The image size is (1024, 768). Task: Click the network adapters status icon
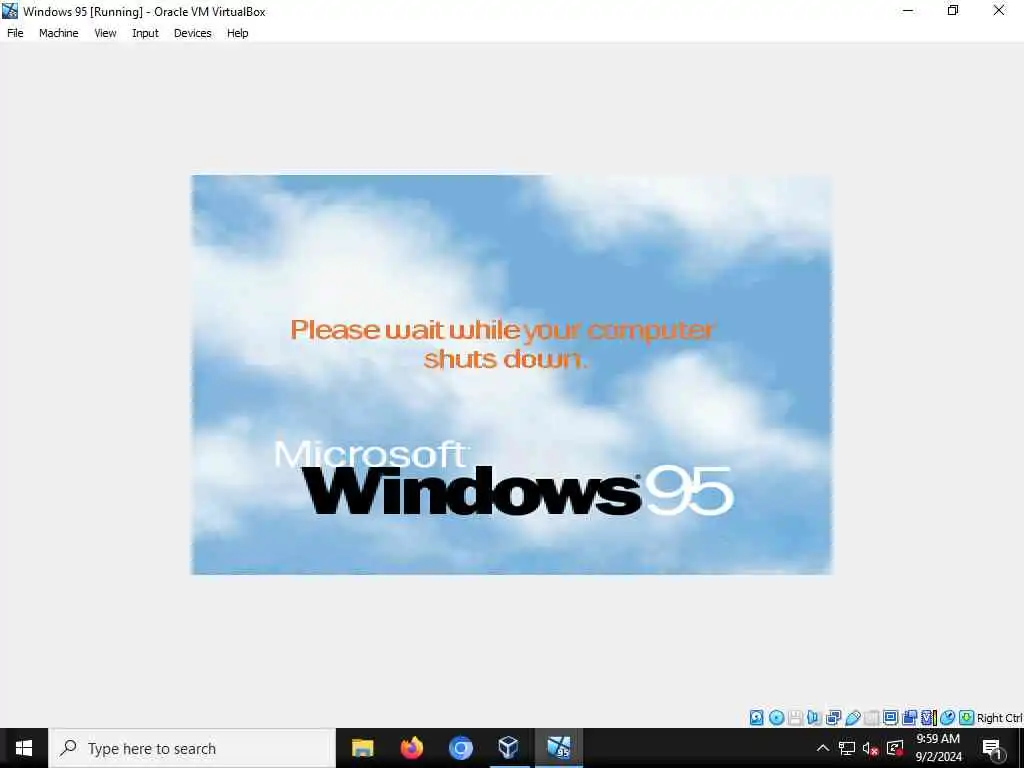click(x=833, y=718)
